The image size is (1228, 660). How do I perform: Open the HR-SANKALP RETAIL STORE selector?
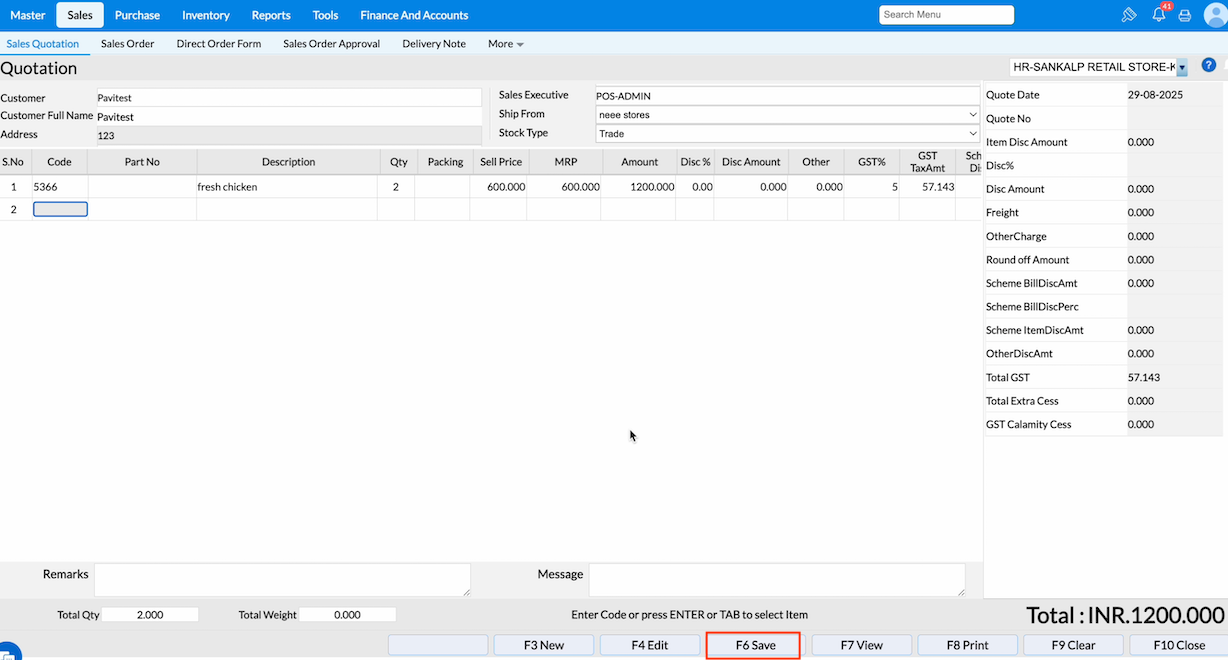1099,67
